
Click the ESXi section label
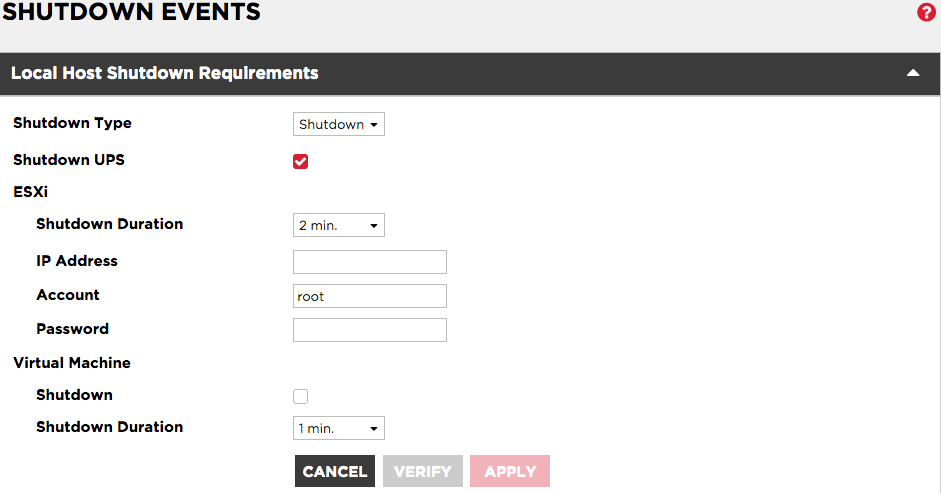[30, 191]
